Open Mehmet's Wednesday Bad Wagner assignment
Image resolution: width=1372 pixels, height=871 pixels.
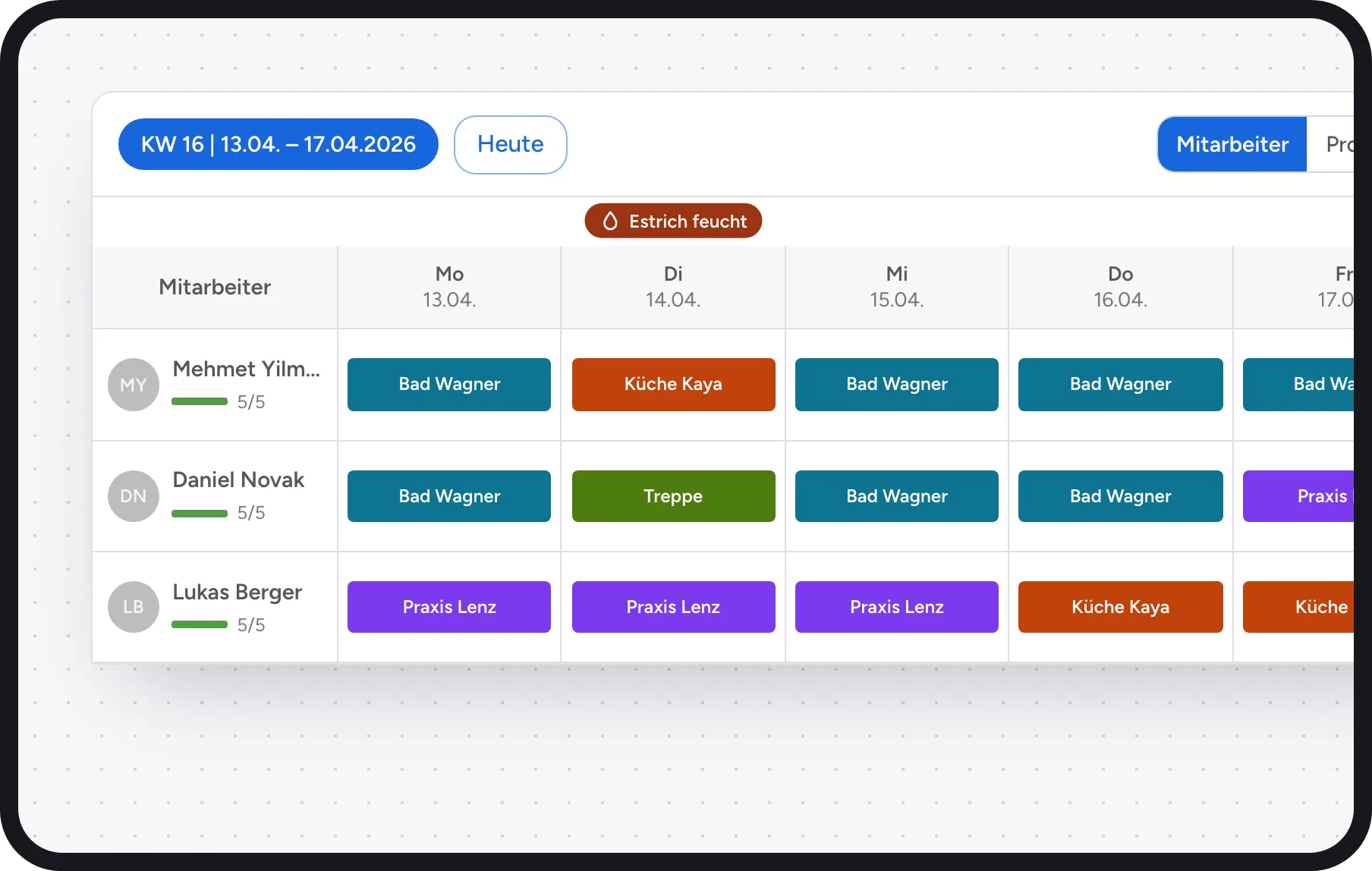[x=897, y=385]
